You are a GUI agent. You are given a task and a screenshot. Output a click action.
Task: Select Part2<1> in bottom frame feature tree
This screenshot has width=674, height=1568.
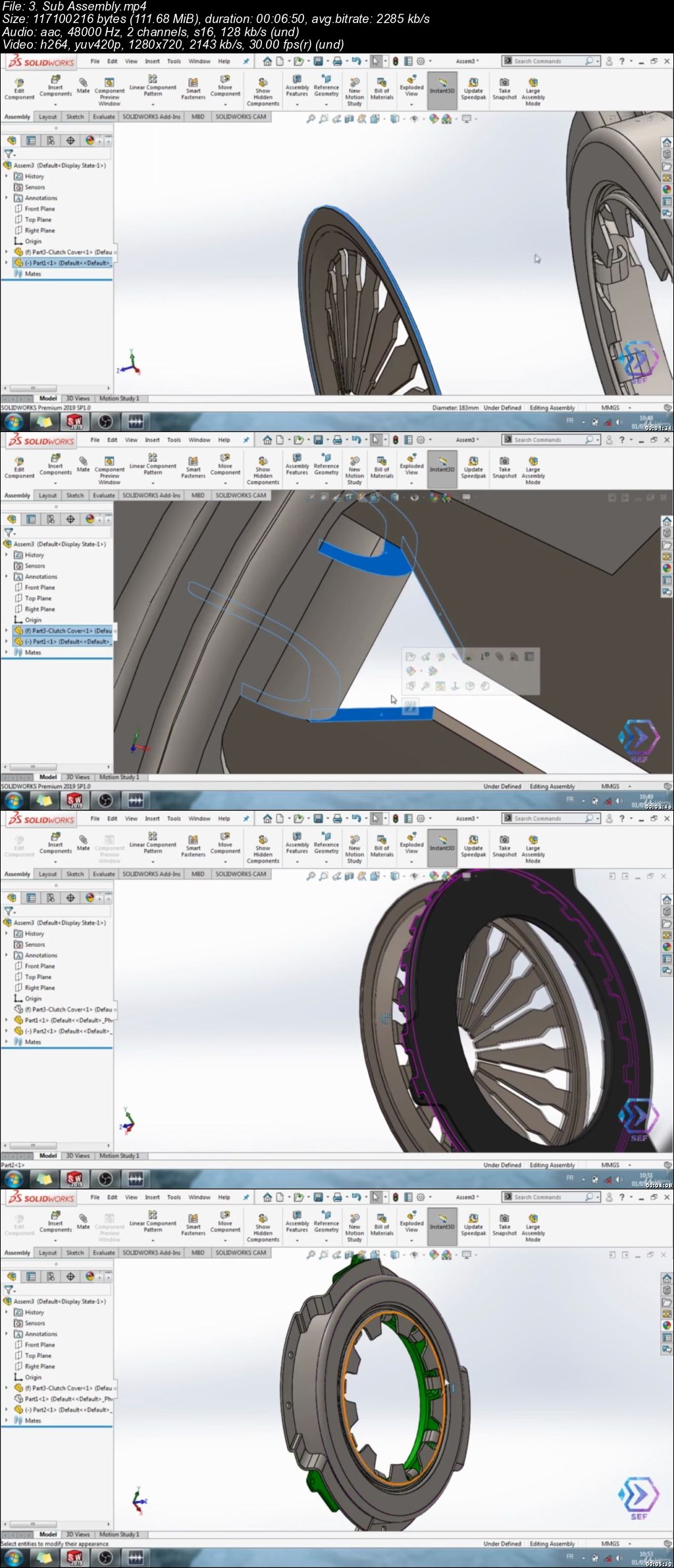pos(63,1410)
